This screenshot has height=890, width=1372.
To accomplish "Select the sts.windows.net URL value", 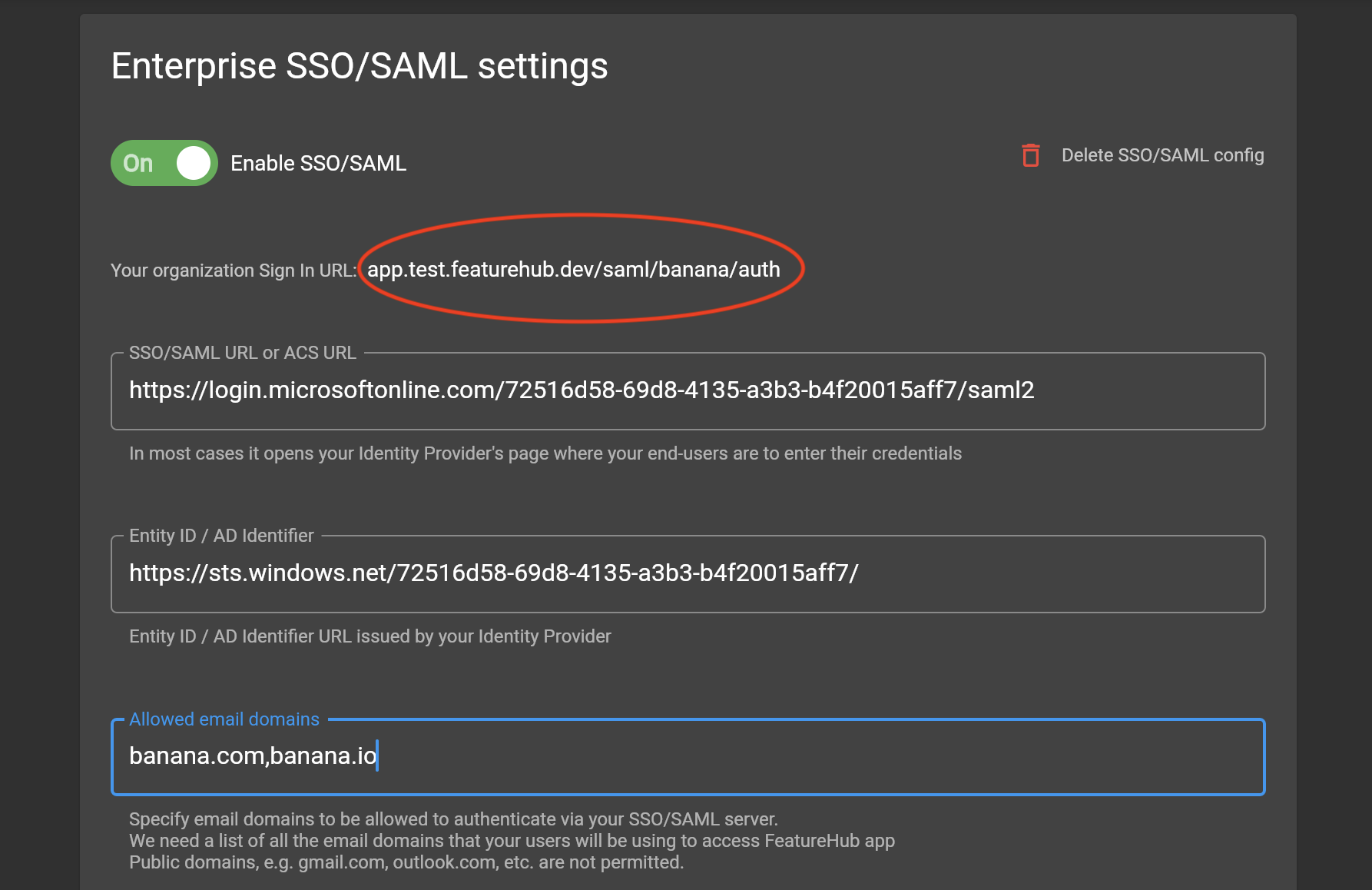I will 494,573.
